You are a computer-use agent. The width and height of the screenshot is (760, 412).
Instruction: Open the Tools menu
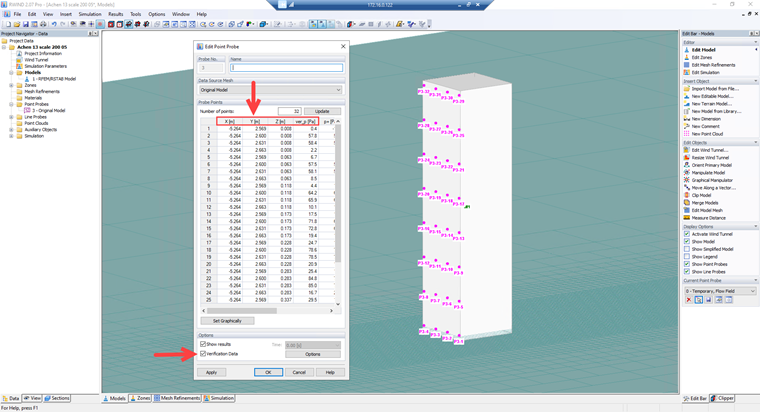[136, 14]
